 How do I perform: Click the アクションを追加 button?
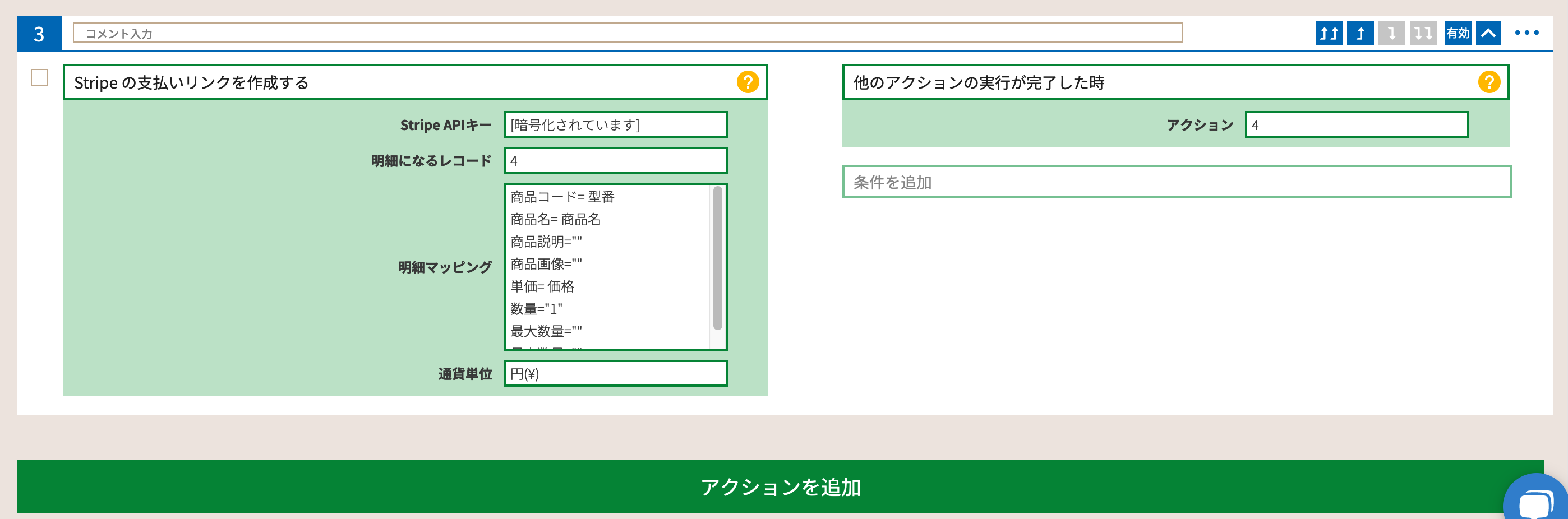click(784, 486)
